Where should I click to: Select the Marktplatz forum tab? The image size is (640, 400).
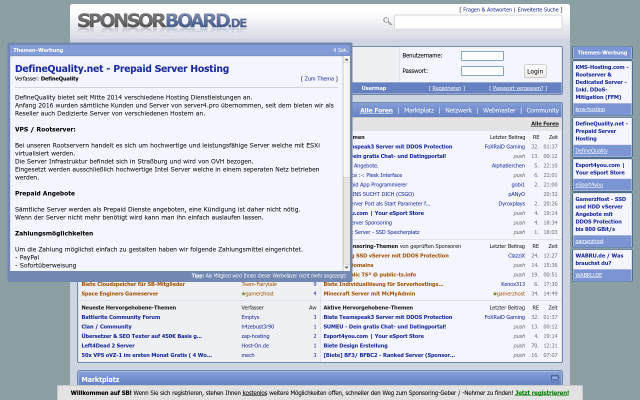pos(418,110)
